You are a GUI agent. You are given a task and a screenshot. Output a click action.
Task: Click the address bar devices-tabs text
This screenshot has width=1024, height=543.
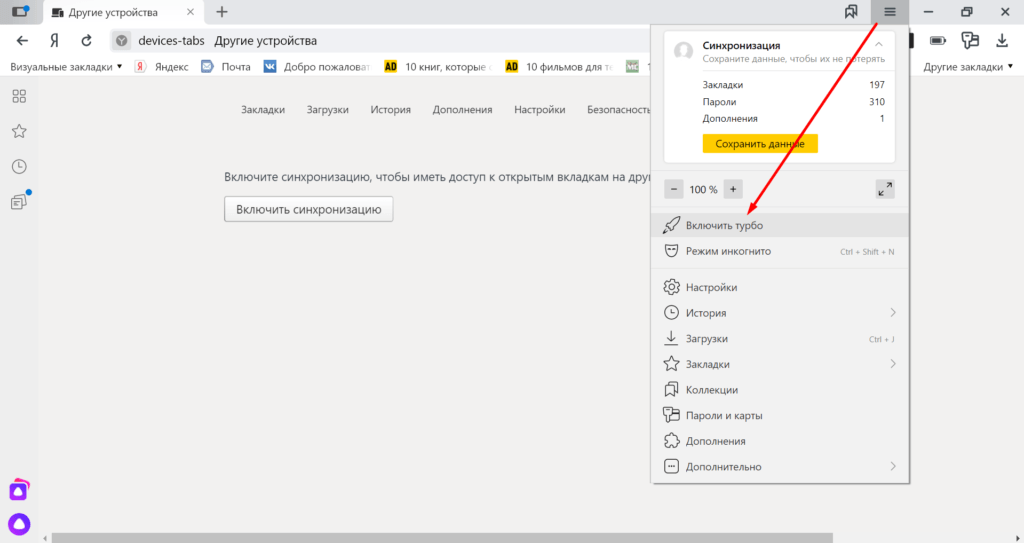(171, 41)
